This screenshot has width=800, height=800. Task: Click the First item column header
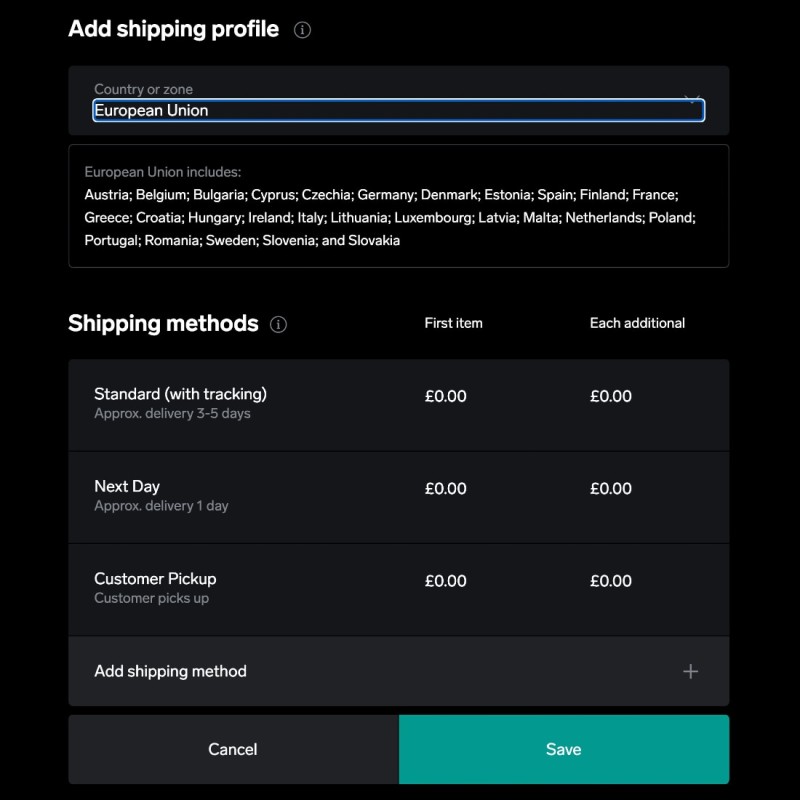coord(452,323)
